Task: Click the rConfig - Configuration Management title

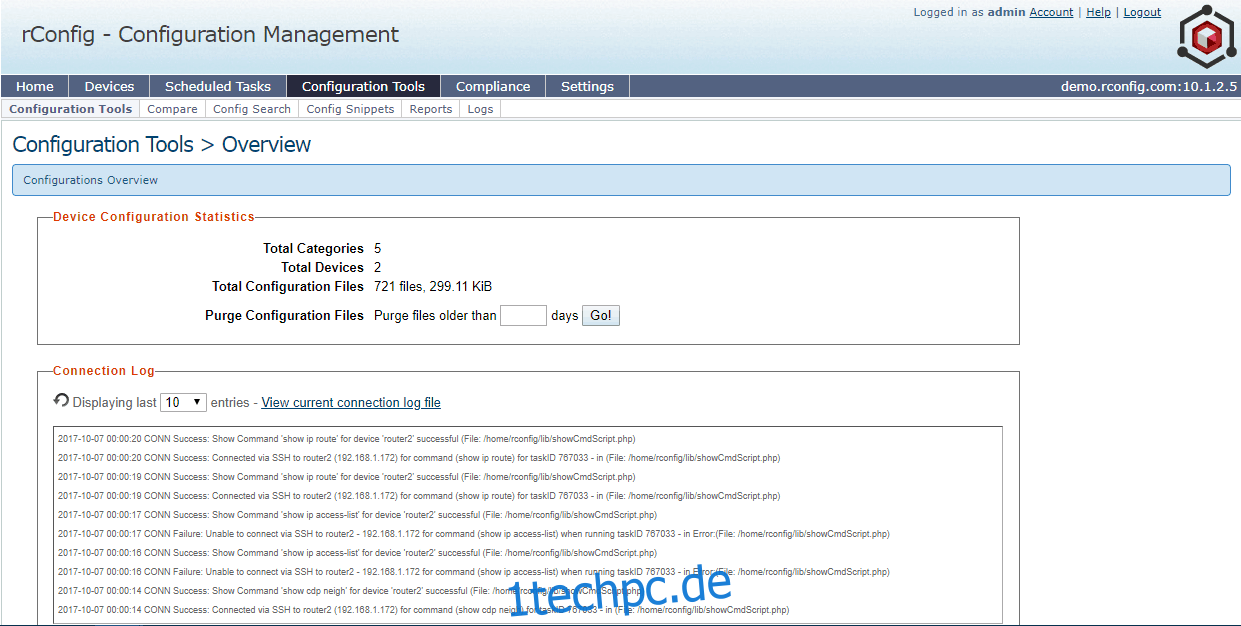Action: (x=210, y=34)
